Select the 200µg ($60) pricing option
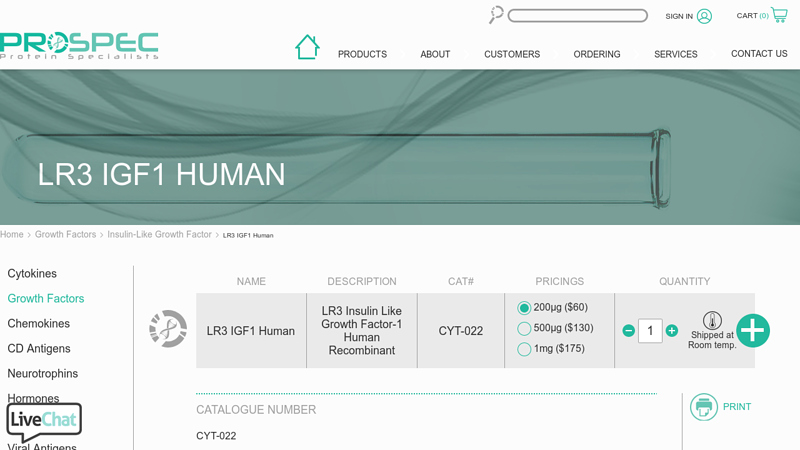The height and width of the screenshot is (450, 800). pyautogui.click(x=524, y=308)
